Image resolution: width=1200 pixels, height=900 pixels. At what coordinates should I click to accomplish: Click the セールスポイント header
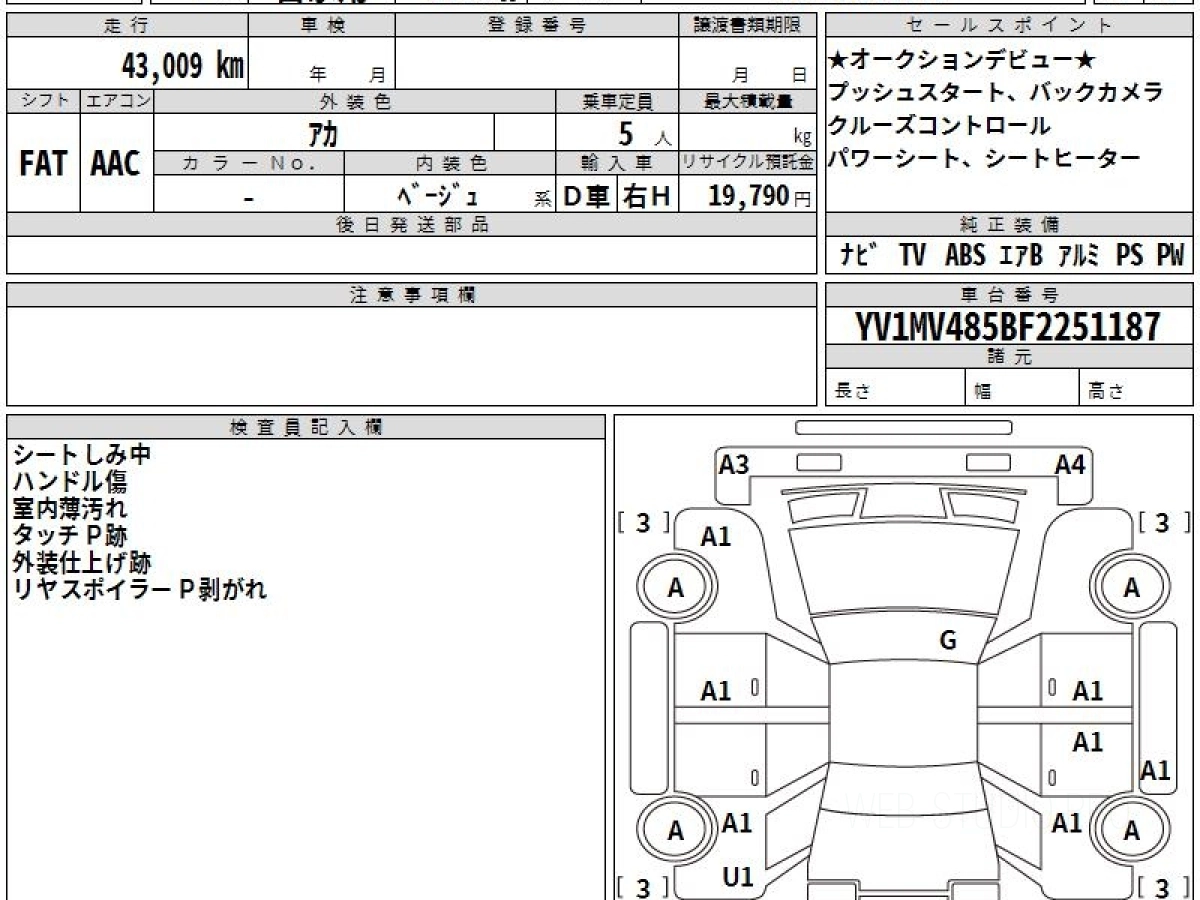coord(1008,26)
